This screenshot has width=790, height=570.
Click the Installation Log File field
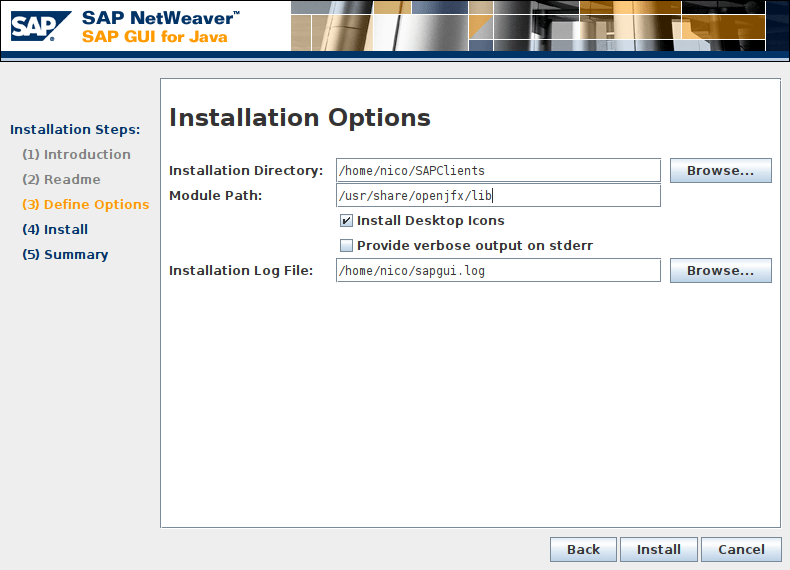[498, 271]
